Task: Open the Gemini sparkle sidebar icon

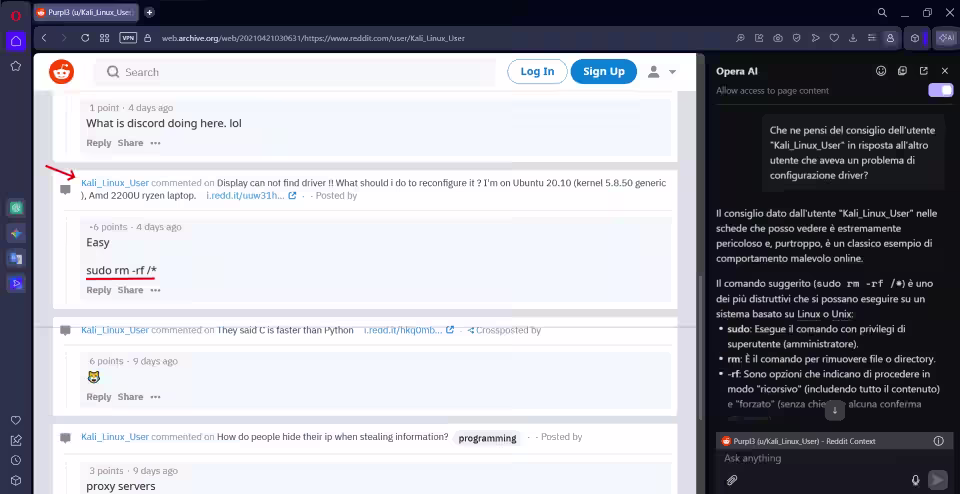Action: pos(16,233)
